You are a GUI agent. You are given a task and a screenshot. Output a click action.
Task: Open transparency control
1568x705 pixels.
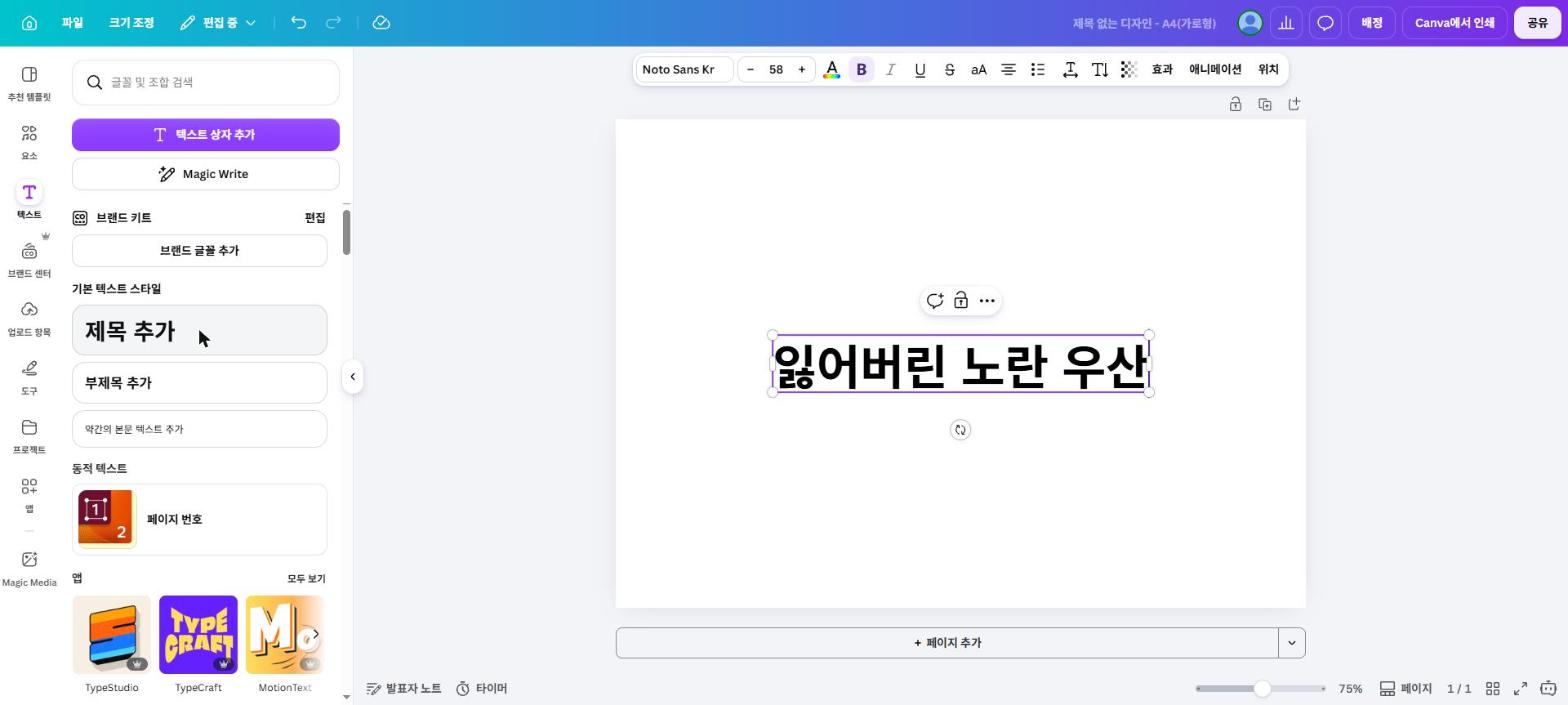[x=1129, y=69]
